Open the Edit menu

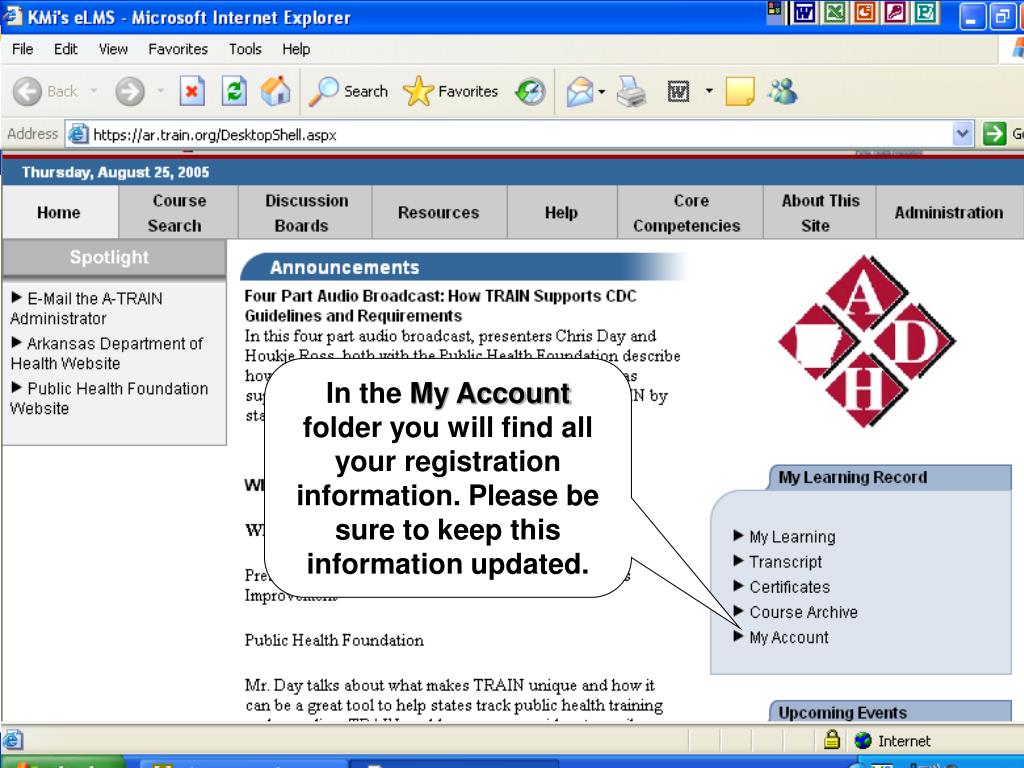65,49
